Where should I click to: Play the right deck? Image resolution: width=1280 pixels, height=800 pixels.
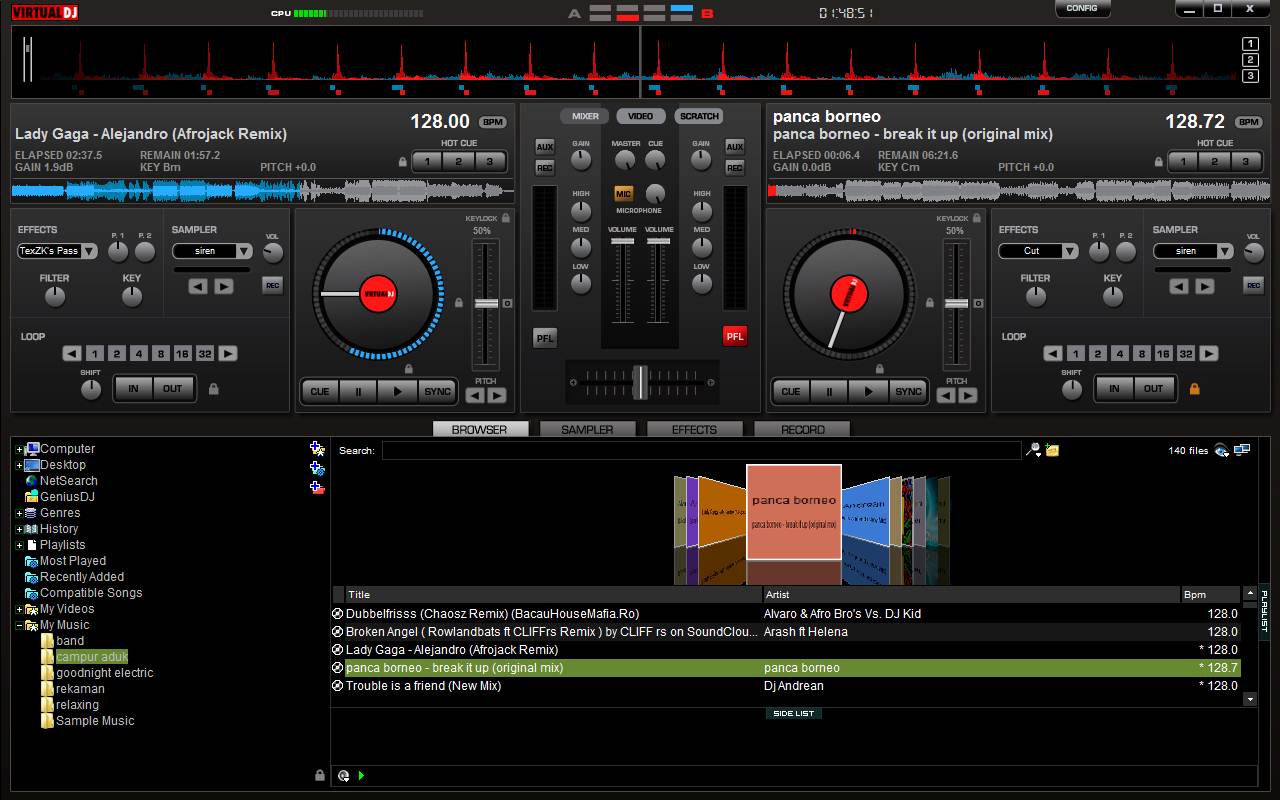click(867, 391)
